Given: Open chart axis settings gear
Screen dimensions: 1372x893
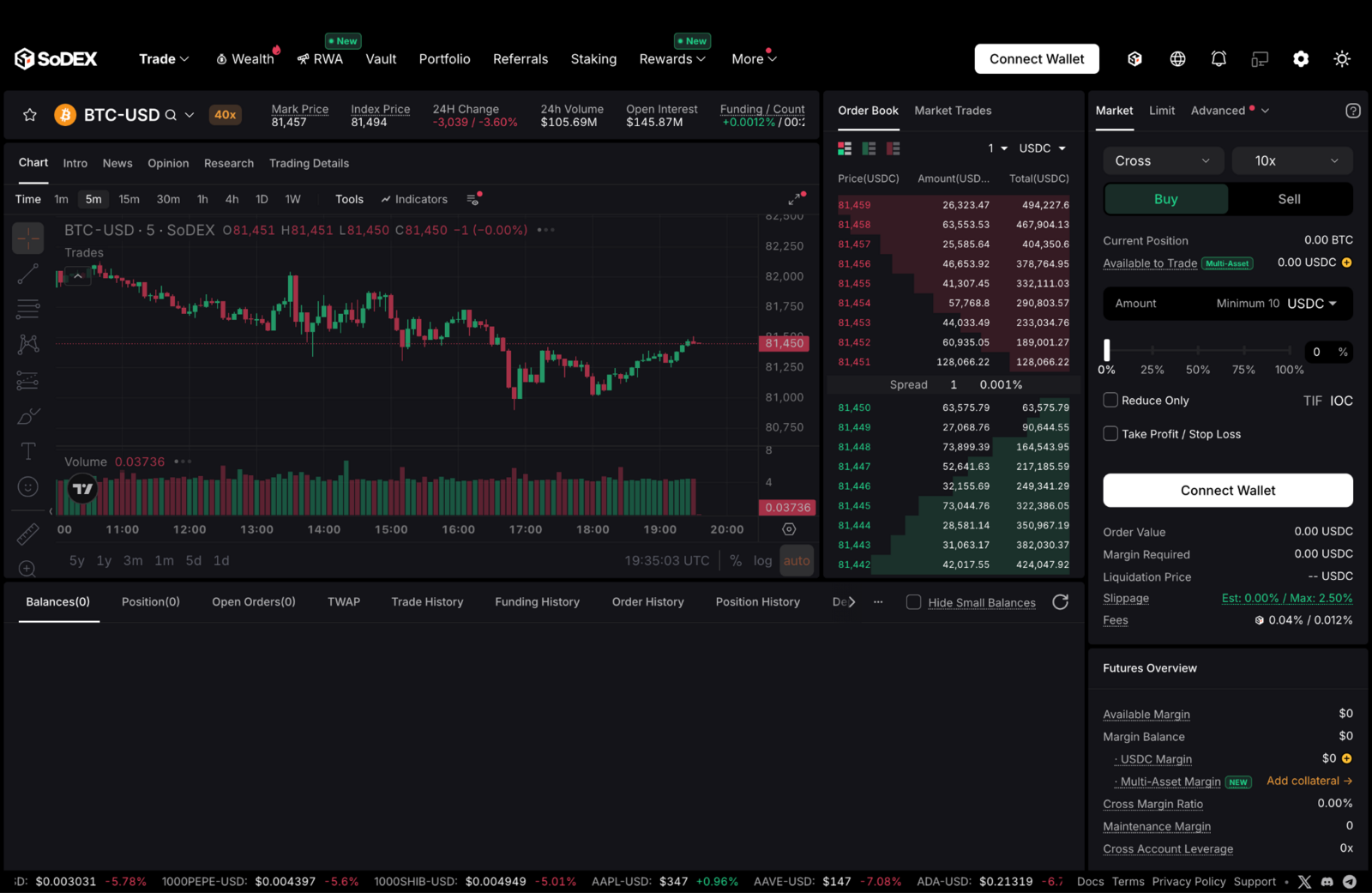Looking at the screenshot, I should pyautogui.click(x=789, y=529).
